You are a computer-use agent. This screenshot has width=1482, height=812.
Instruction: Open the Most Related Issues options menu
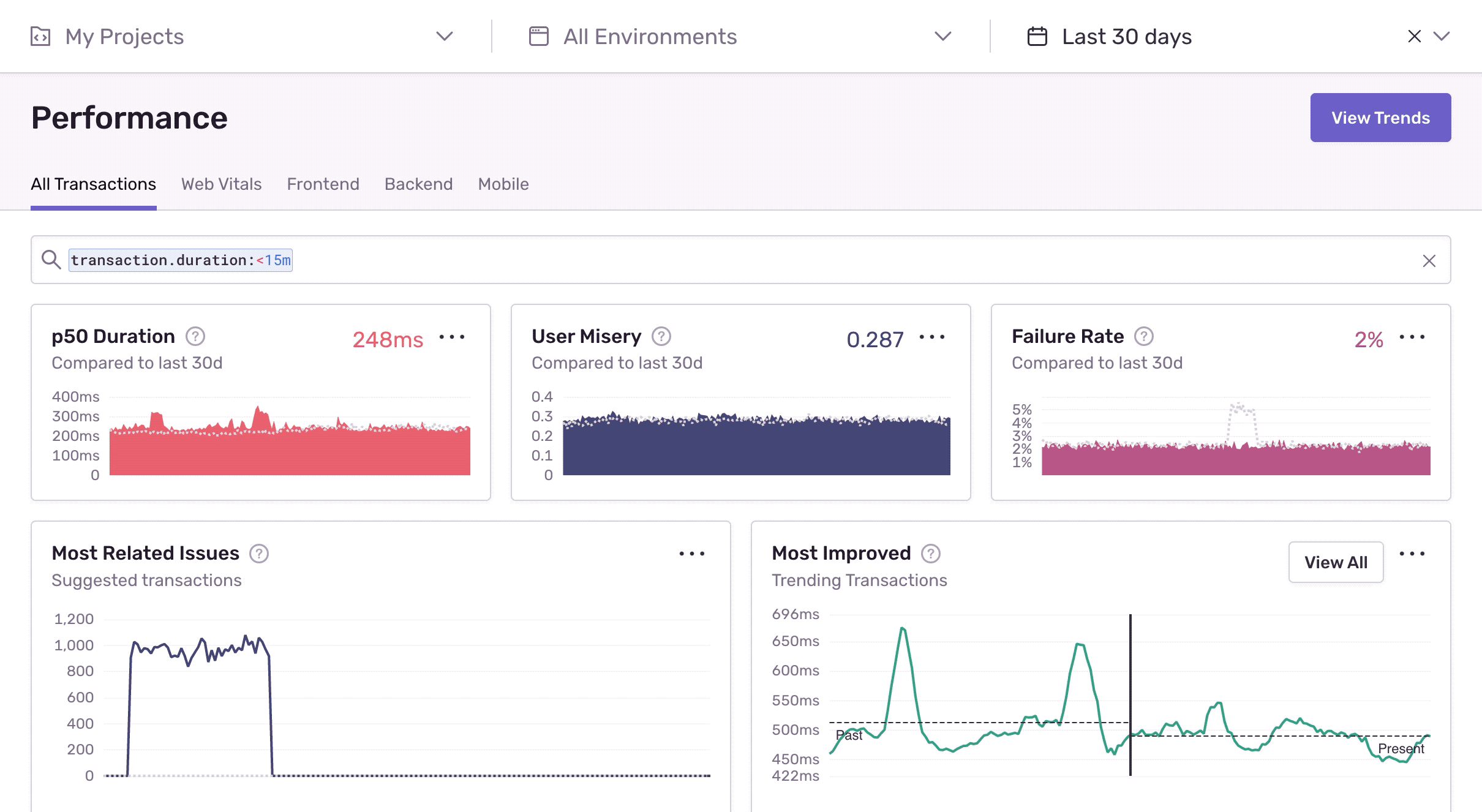tap(693, 553)
